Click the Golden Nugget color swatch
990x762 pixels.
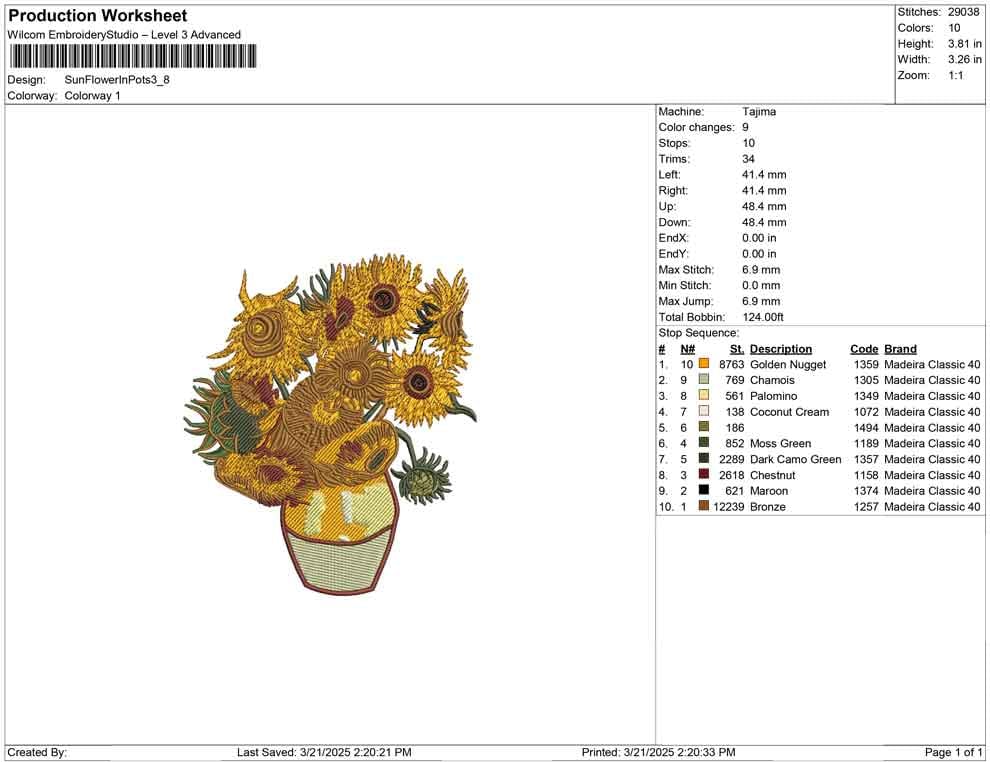[x=703, y=364]
